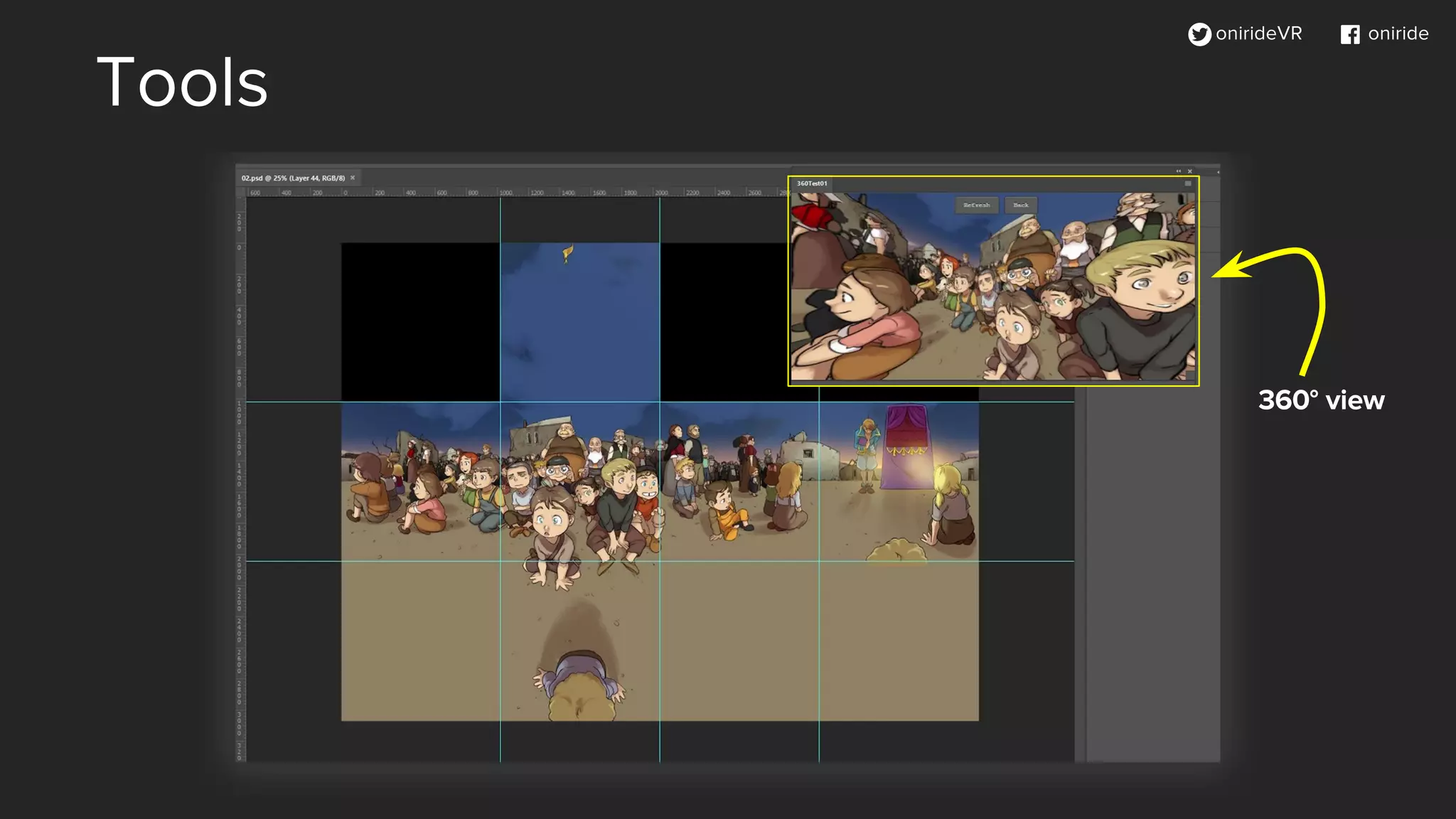Close the 02.psd document tab
Image resolution: width=1456 pixels, height=819 pixels.
point(353,178)
